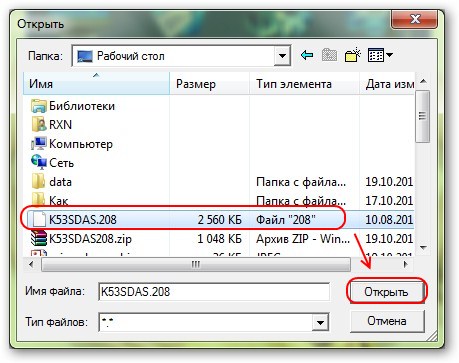Select the Компьютер item
The image size is (459, 363).
pos(72,144)
